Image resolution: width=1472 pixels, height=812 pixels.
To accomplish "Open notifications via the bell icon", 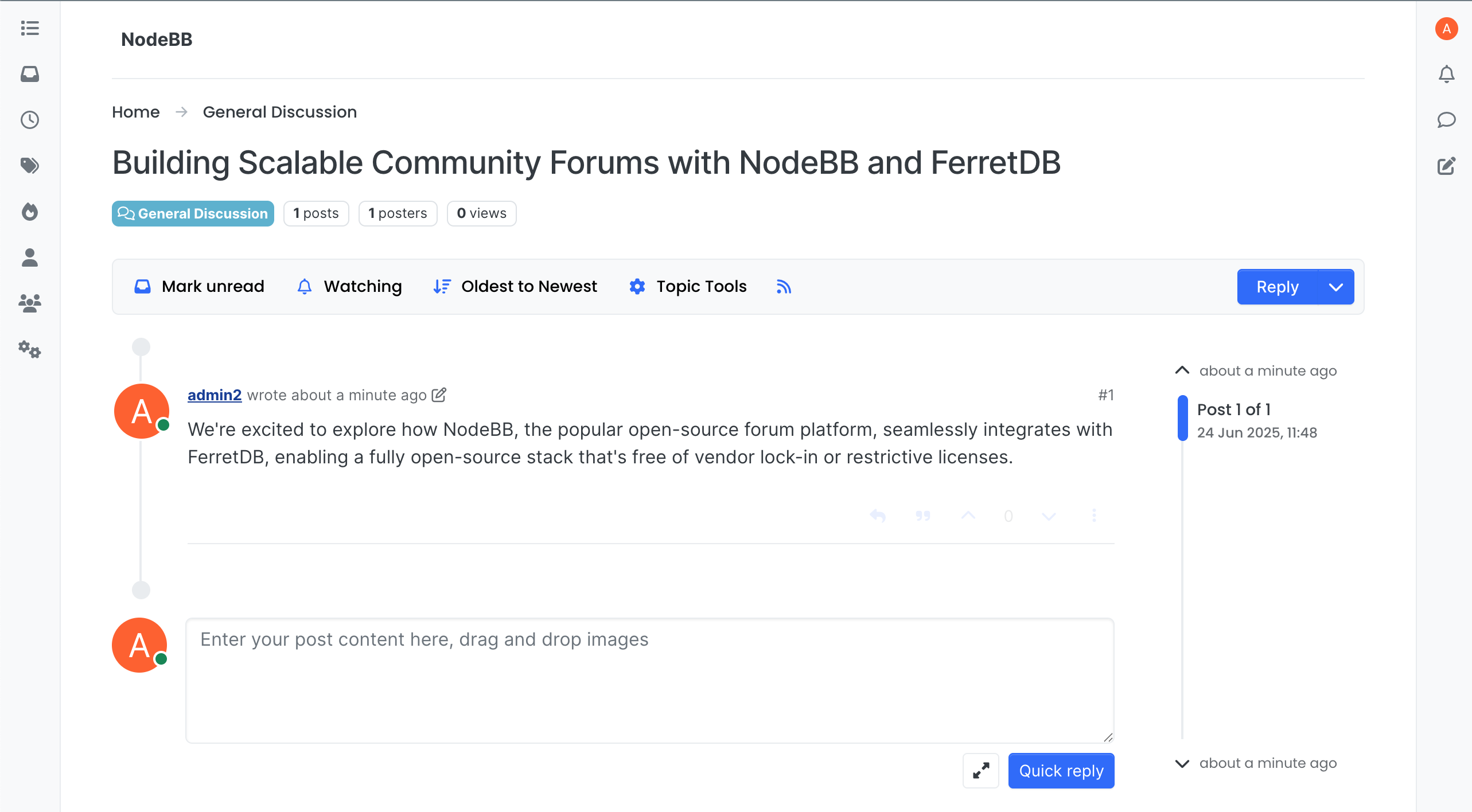I will pyautogui.click(x=1446, y=73).
